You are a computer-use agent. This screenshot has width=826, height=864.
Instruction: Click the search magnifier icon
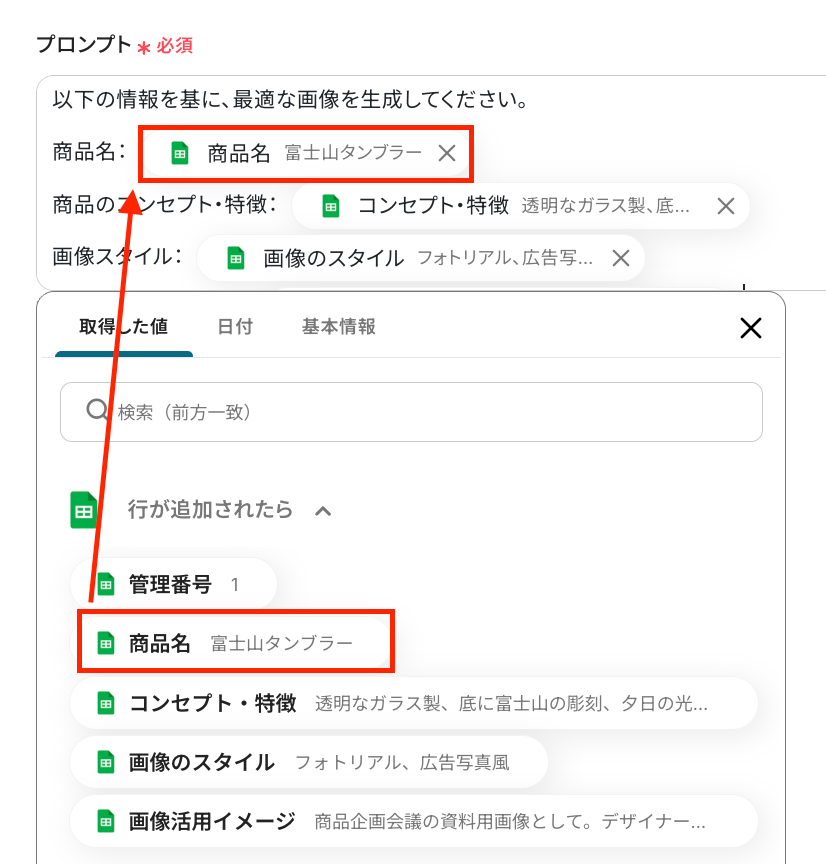[98, 410]
